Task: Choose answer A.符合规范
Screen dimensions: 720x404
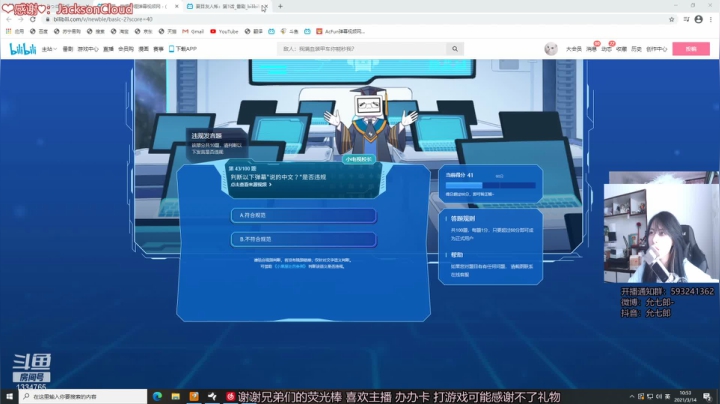Action: [304, 215]
